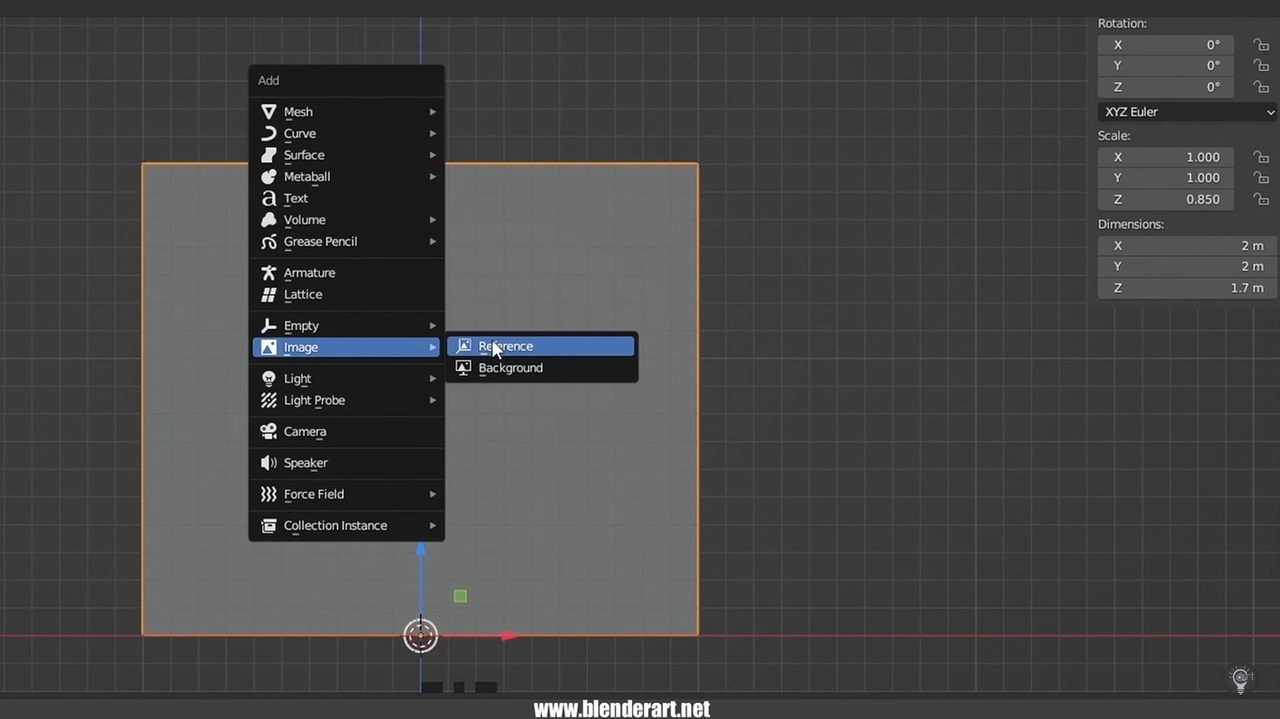1280x719 pixels.
Task: Click the Curve icon in Add menu
Action: (268, 133)
